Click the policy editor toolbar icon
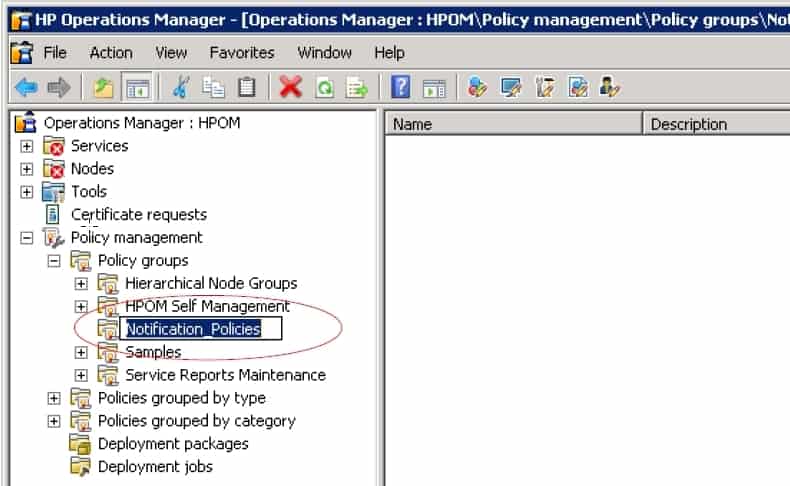Viewport: 790px width, 486px height. point(578,87)
